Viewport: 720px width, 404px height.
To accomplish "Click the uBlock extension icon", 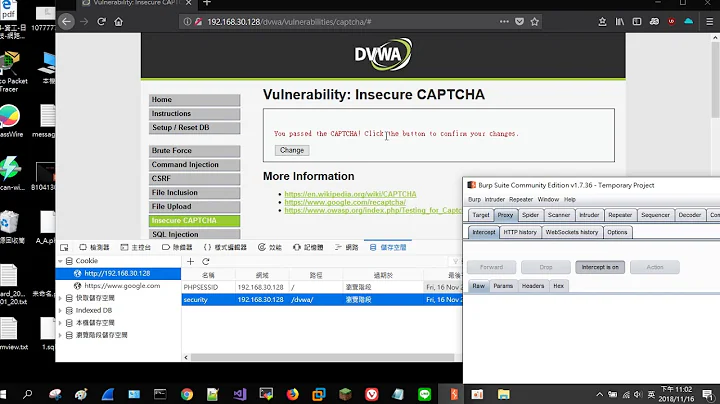I will click(671, 22).
